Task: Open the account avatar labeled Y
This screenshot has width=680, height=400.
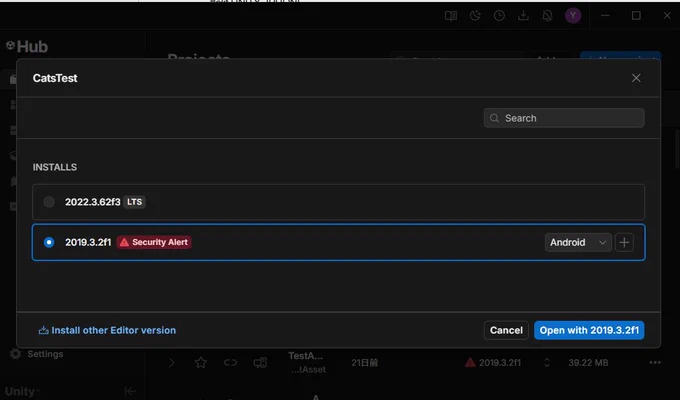Action: click(573, 16)
